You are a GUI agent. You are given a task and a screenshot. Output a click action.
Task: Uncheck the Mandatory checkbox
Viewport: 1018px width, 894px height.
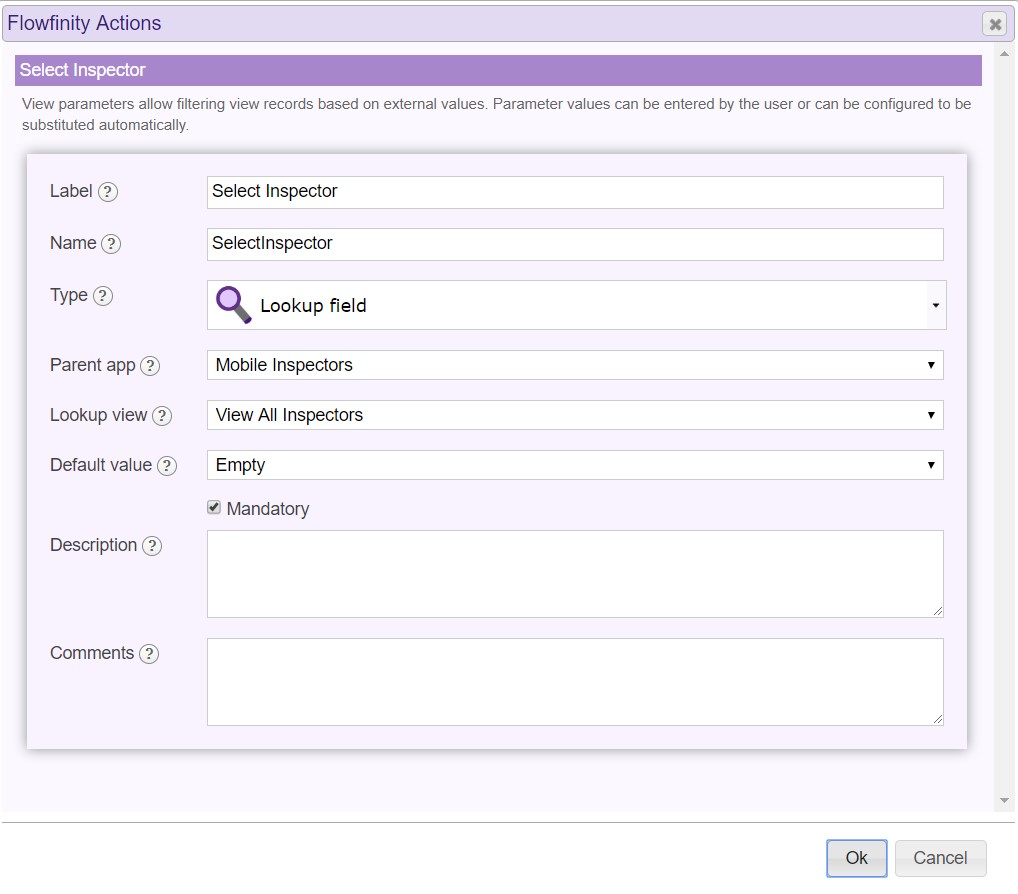coord(214,508)
